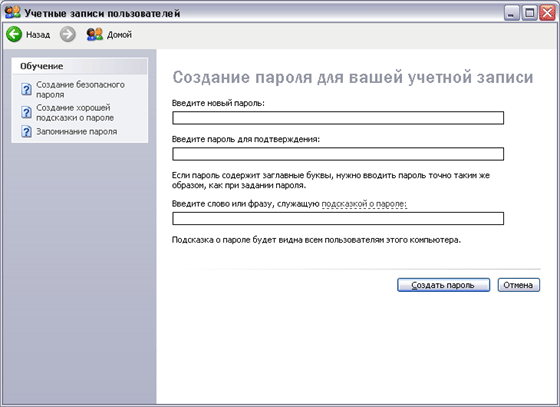Open Создание хорошей подсказки о пароле topic
Image resolution: width=560 pixels, height=407 pixels.
tap(75, 112)
